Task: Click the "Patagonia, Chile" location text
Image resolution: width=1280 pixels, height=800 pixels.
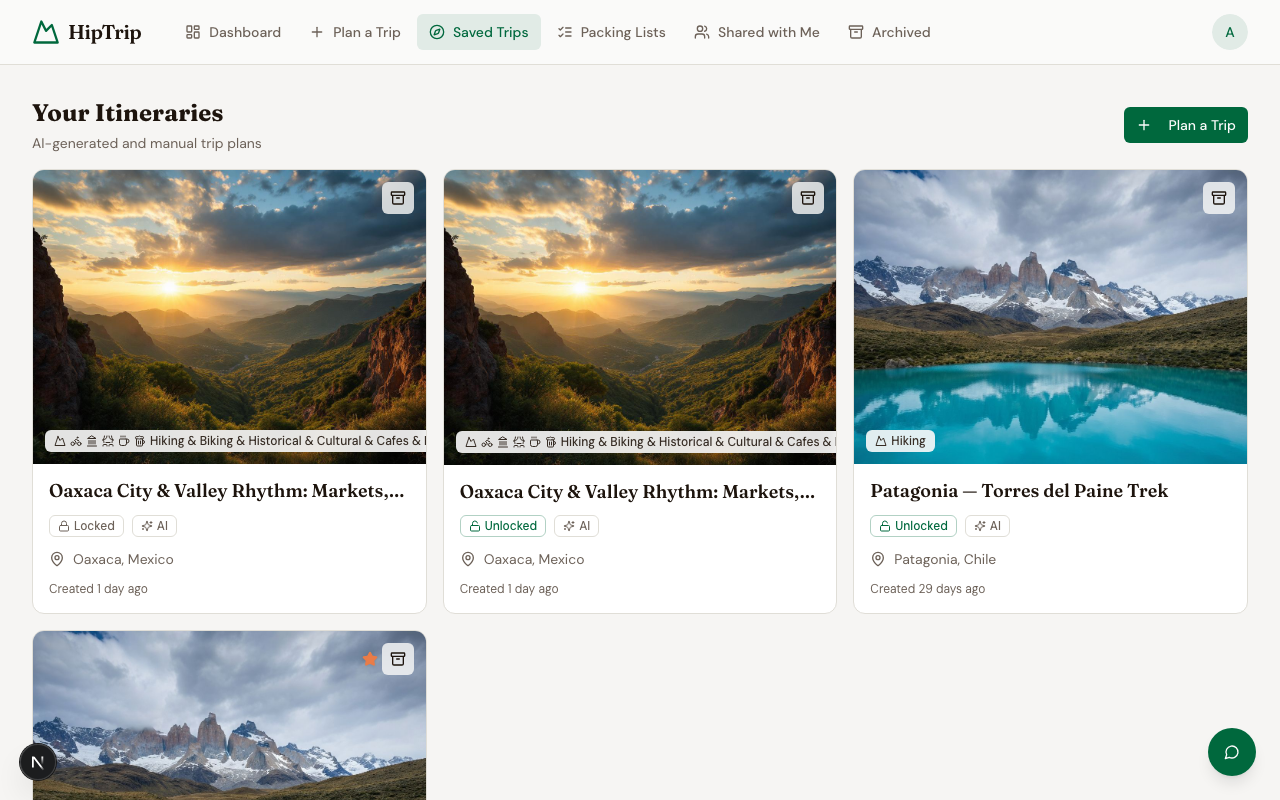Action: click(x=945, y=559)
